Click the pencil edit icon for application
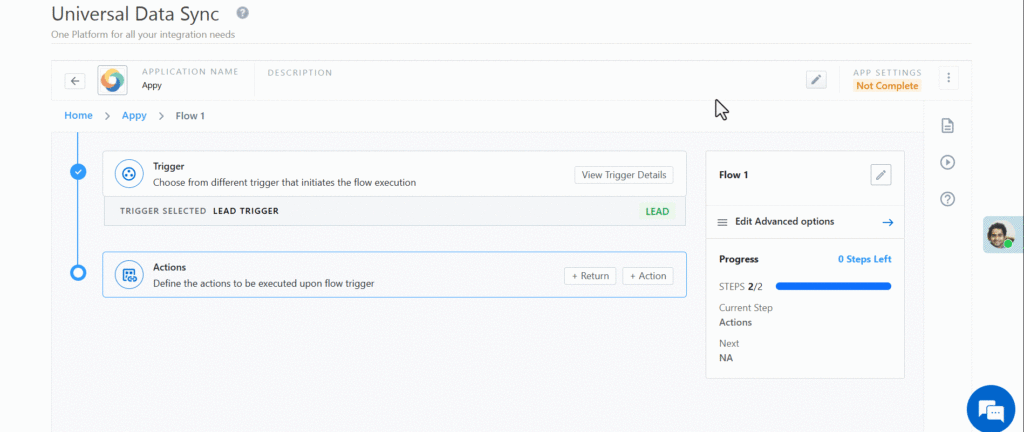Screen dimensions: 1024x432 [816, 80]
